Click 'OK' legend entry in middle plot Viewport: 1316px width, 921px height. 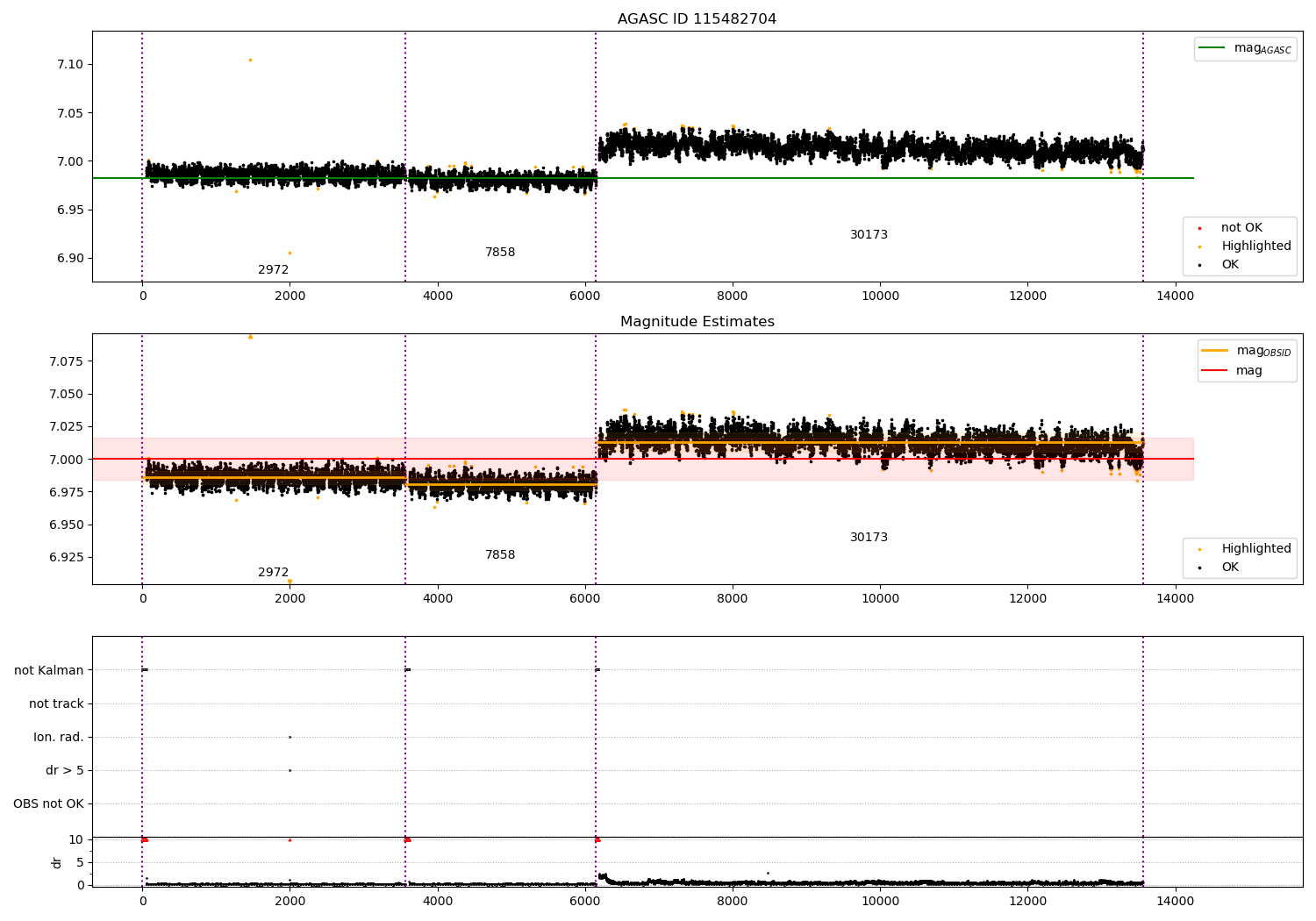tap(1219, 568)
